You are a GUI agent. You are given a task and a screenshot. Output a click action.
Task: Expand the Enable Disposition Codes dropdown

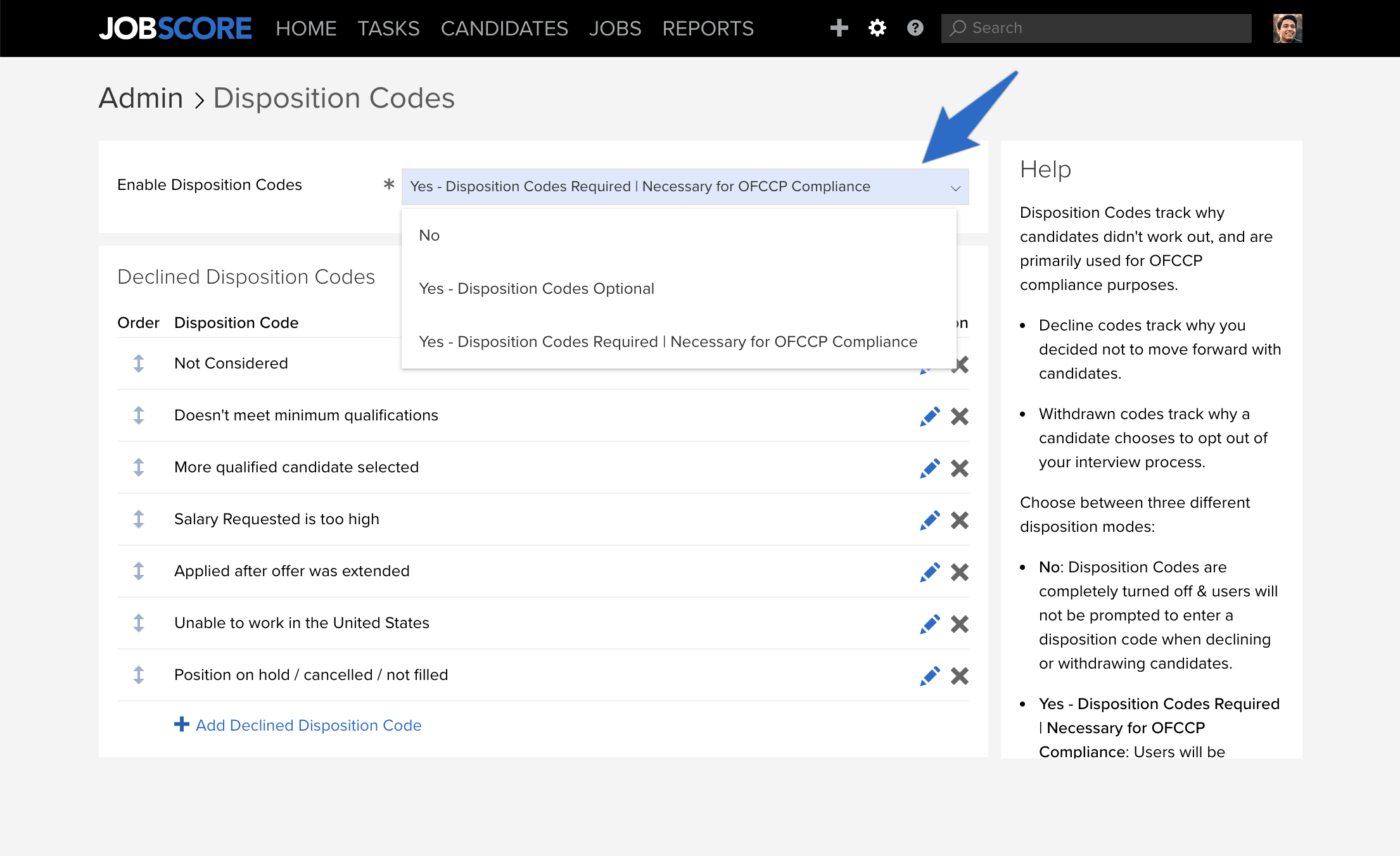point(686,186)
